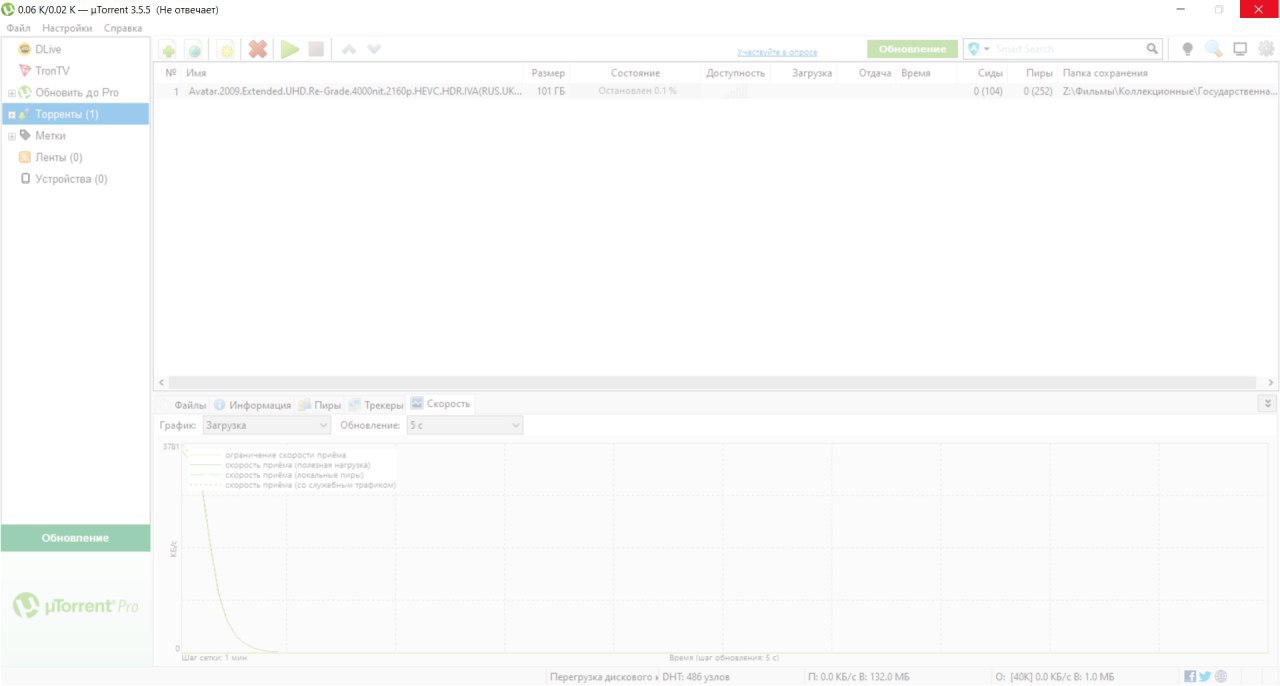Open the Справка menu
Screen dimensions: 1280x686
pos(123,28)
